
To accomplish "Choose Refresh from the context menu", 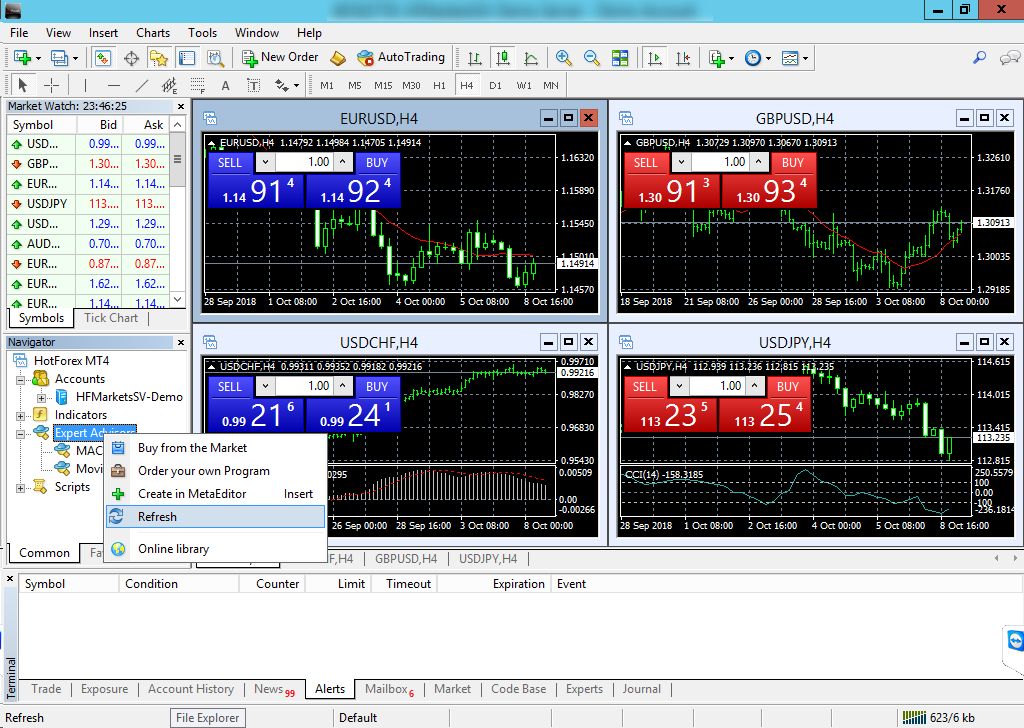I will click(157, 517).
